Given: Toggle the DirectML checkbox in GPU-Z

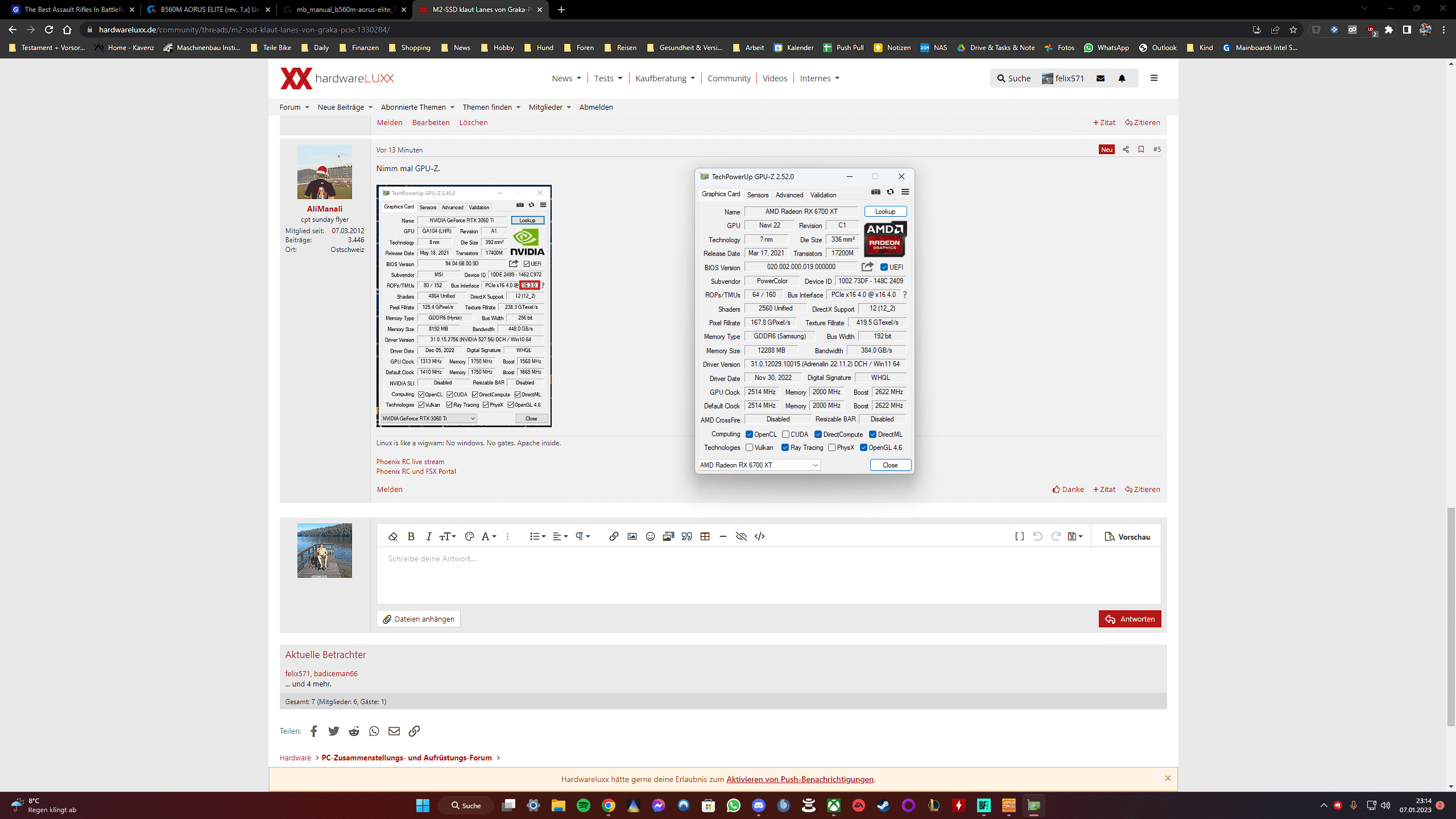Looking at the screenshot, I should coord(872,435).
